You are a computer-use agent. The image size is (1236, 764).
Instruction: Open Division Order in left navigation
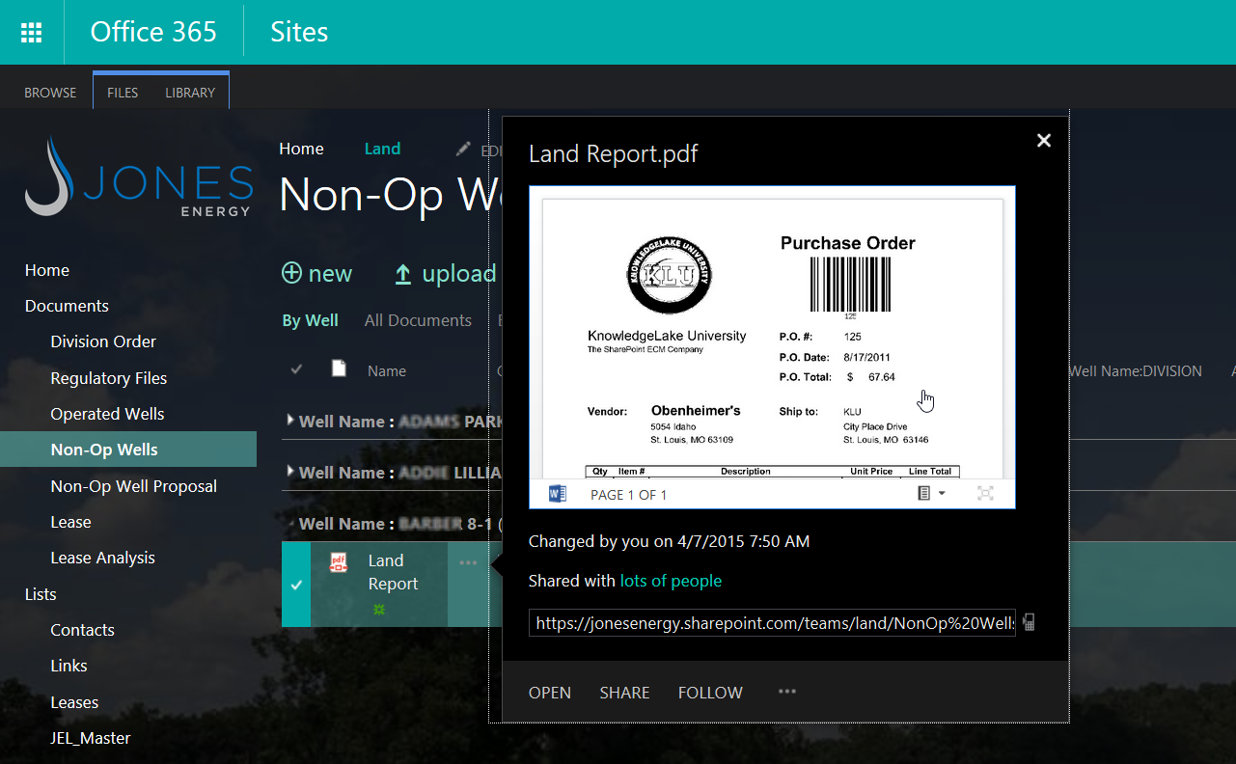tap(104, 342)
